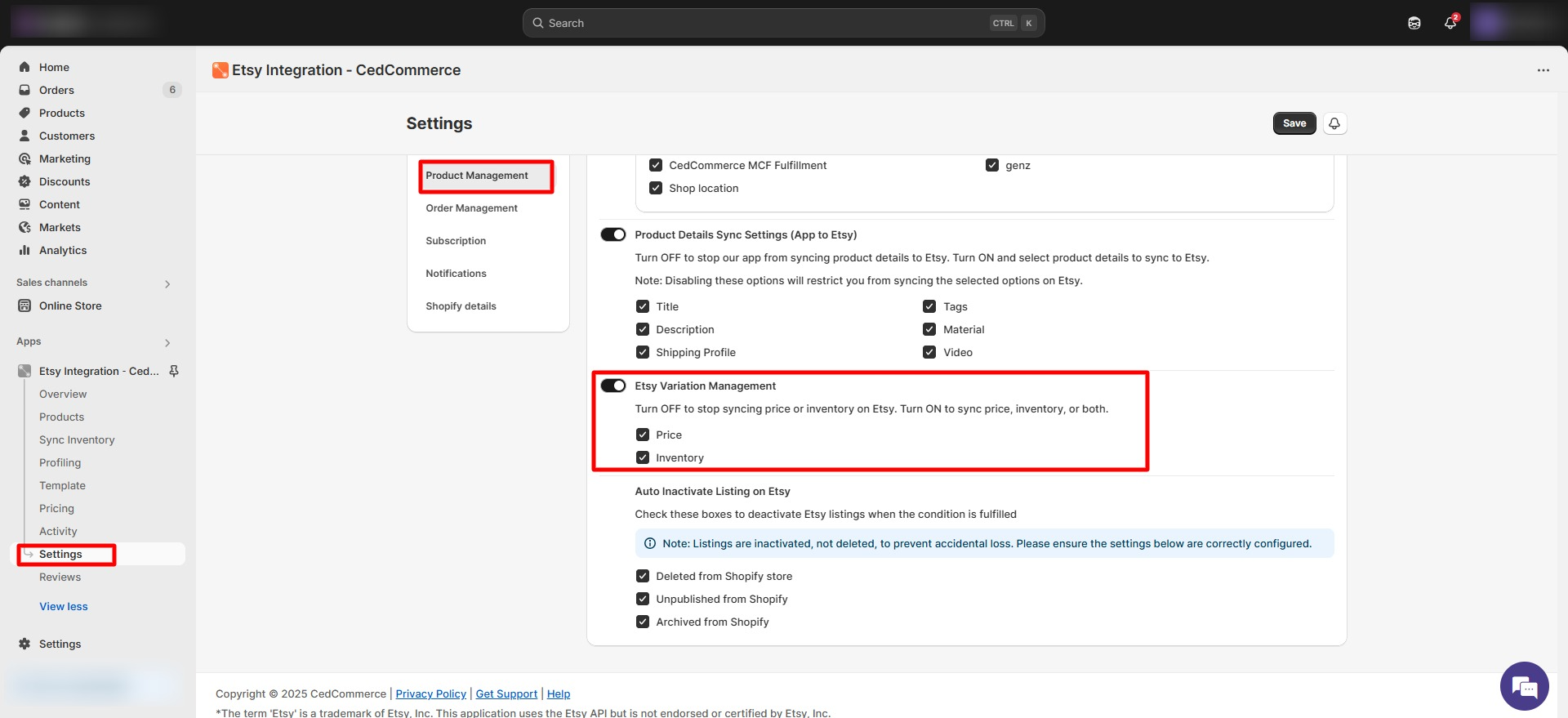Uncheck the Material checkbox

[x=929, y=329]
